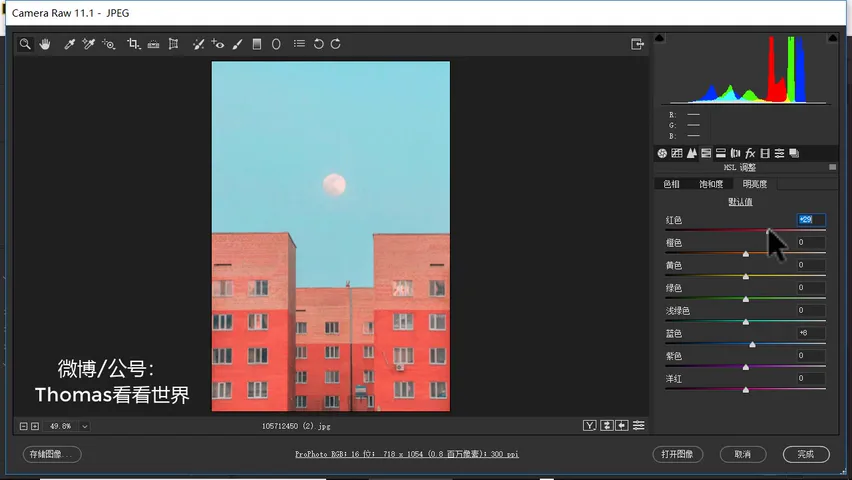Select the Radial Filter tool
The height and width of the screenshot is (480, 852).
pos(276,44)
